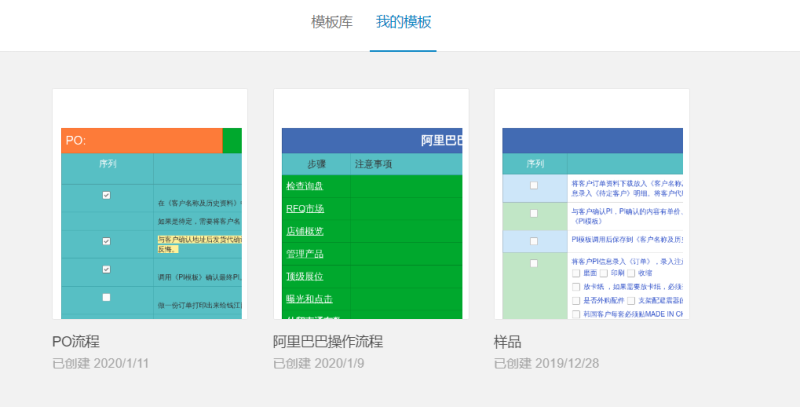
Task: Click the PO流程 template title
Action: click(x=76, y=341)
